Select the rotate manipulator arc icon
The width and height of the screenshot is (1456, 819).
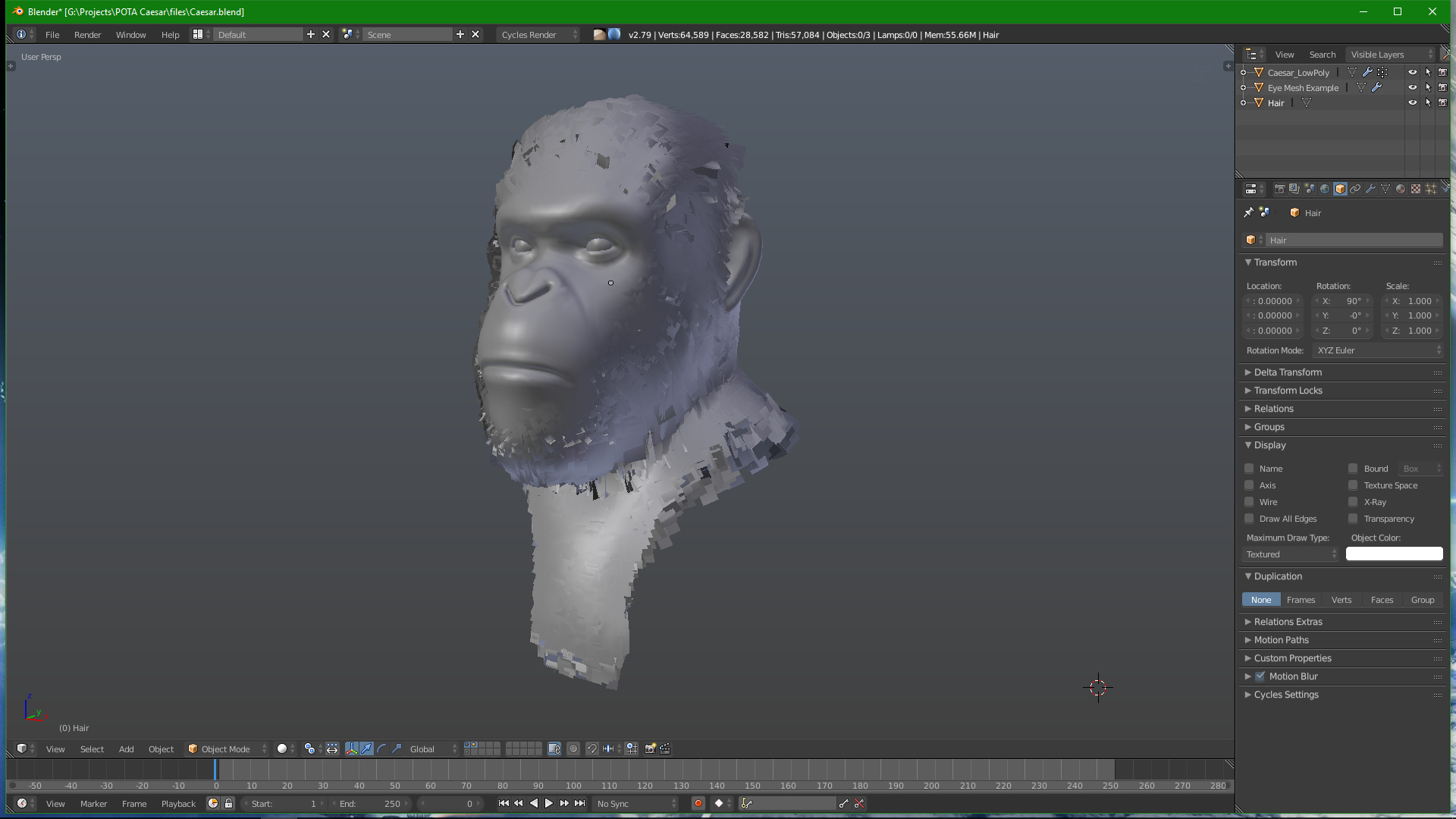click(381, 748)
